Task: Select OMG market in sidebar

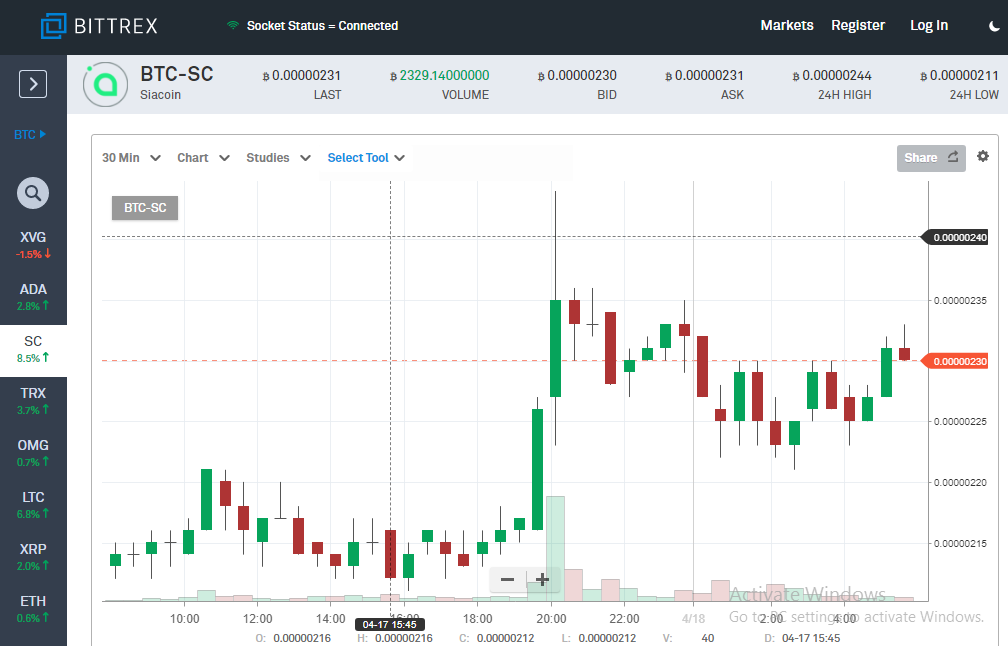Action: tap(33, 454)
